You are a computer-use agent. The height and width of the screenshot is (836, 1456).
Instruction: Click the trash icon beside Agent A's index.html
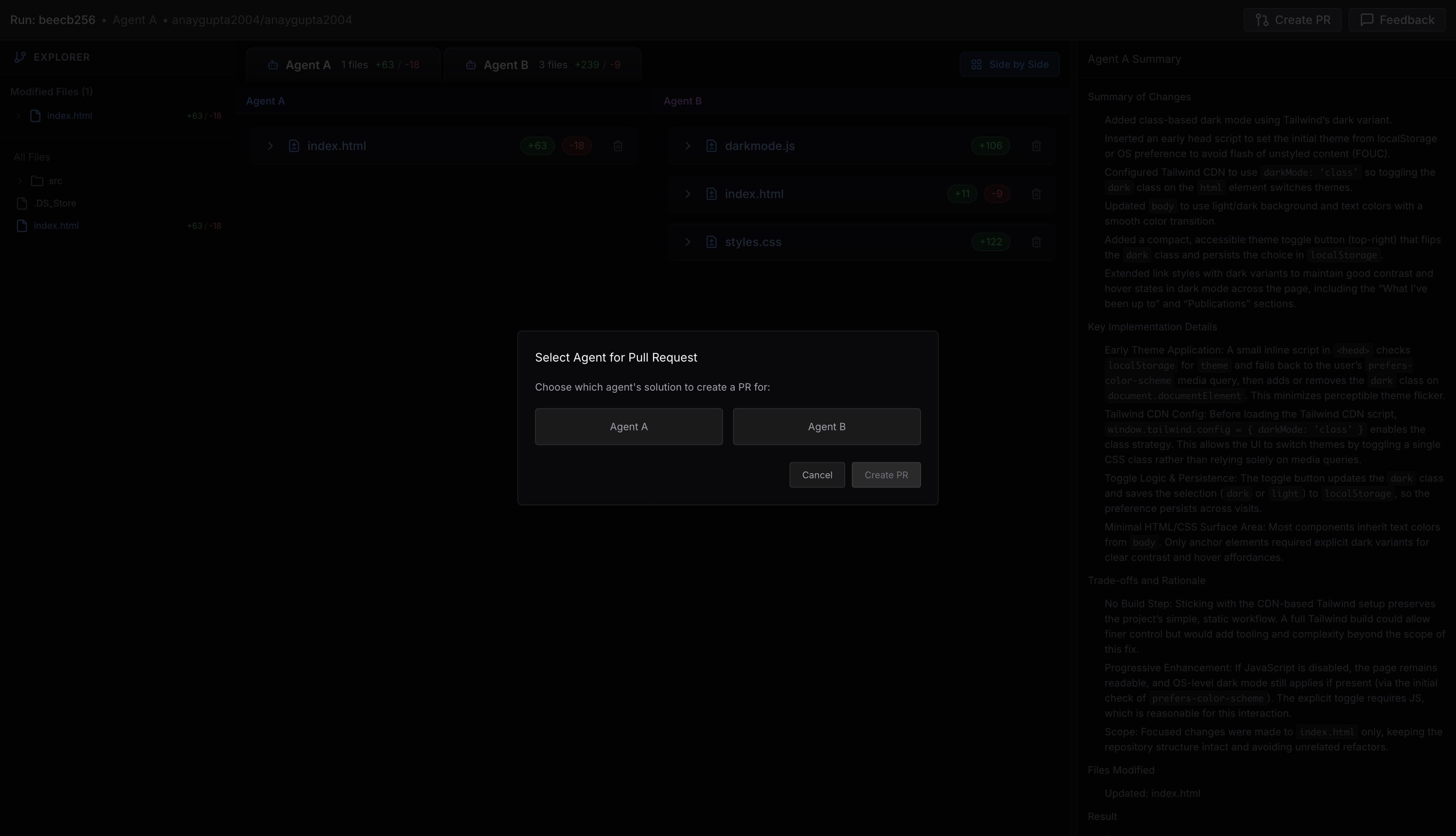[618, 146]
